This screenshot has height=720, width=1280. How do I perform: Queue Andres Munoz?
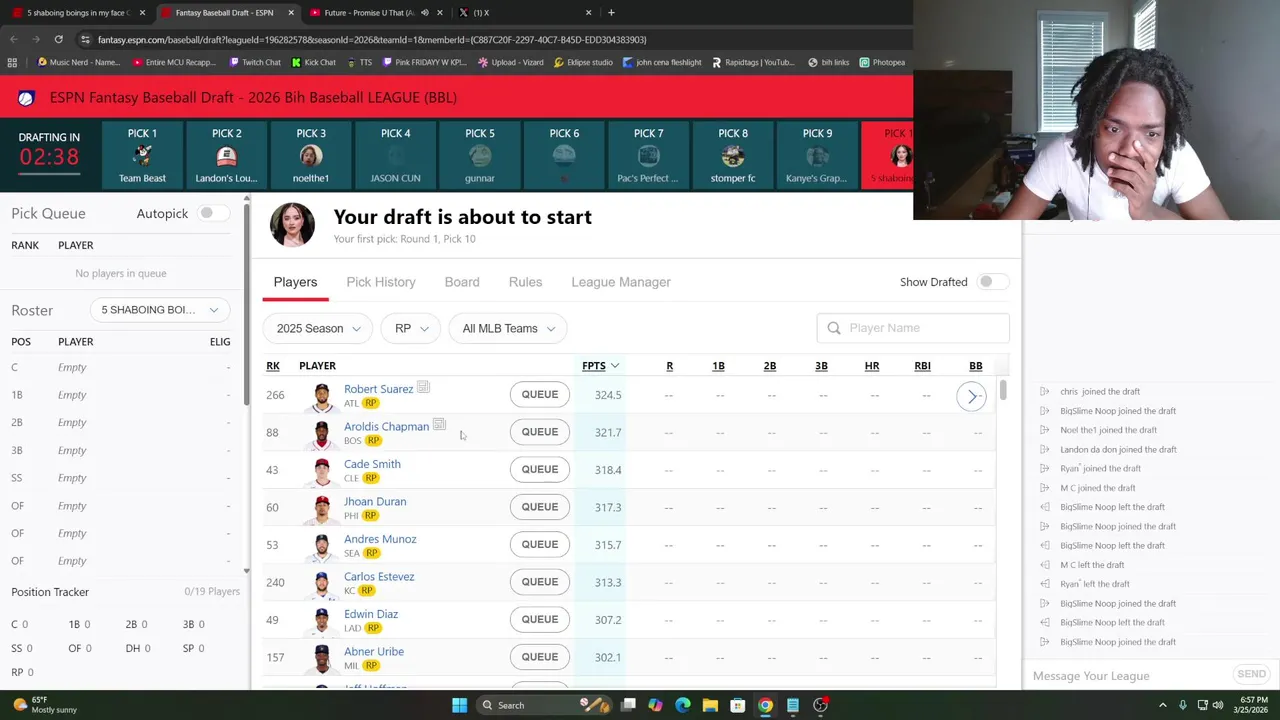[539, 544]
